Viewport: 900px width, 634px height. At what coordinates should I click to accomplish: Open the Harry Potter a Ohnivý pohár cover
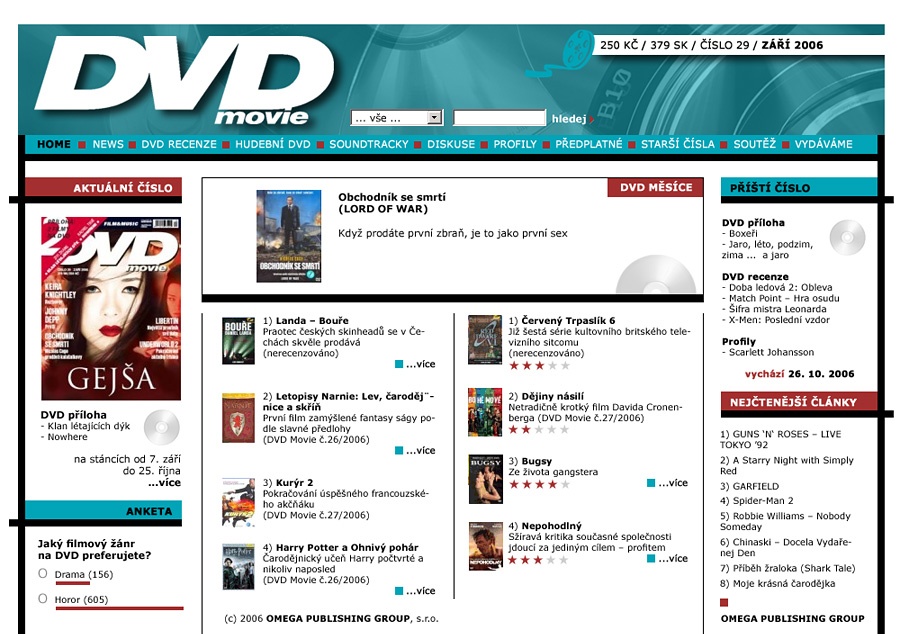tap(238, 567)
